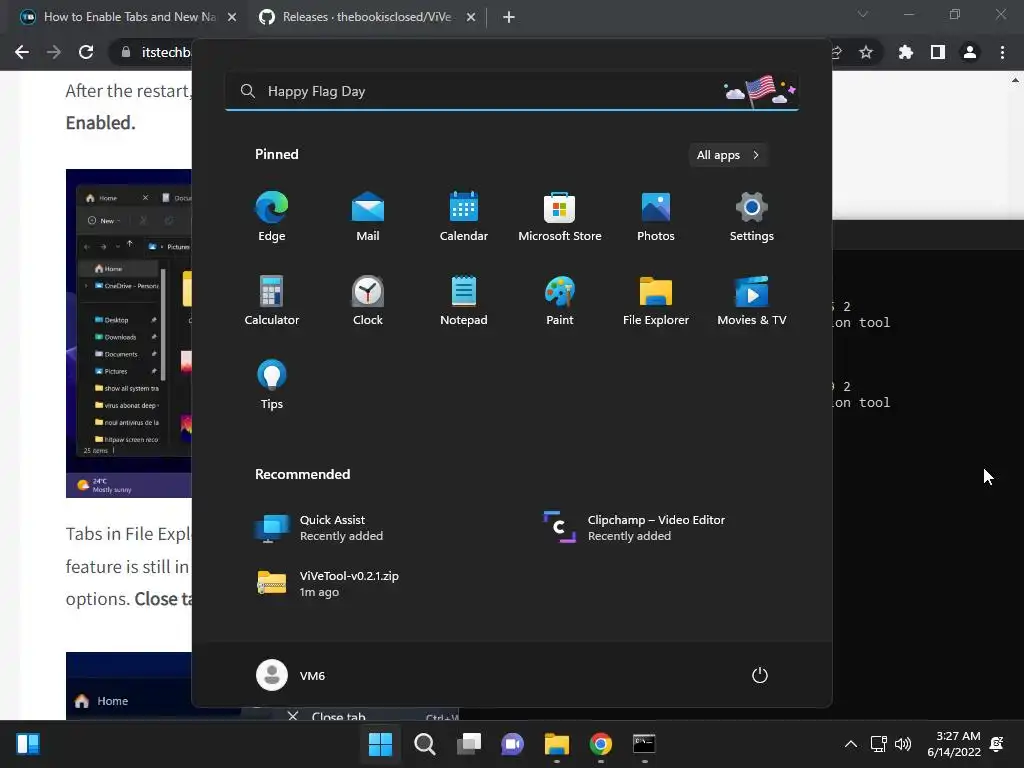Open Chat from the taskbar

point(513,744)
